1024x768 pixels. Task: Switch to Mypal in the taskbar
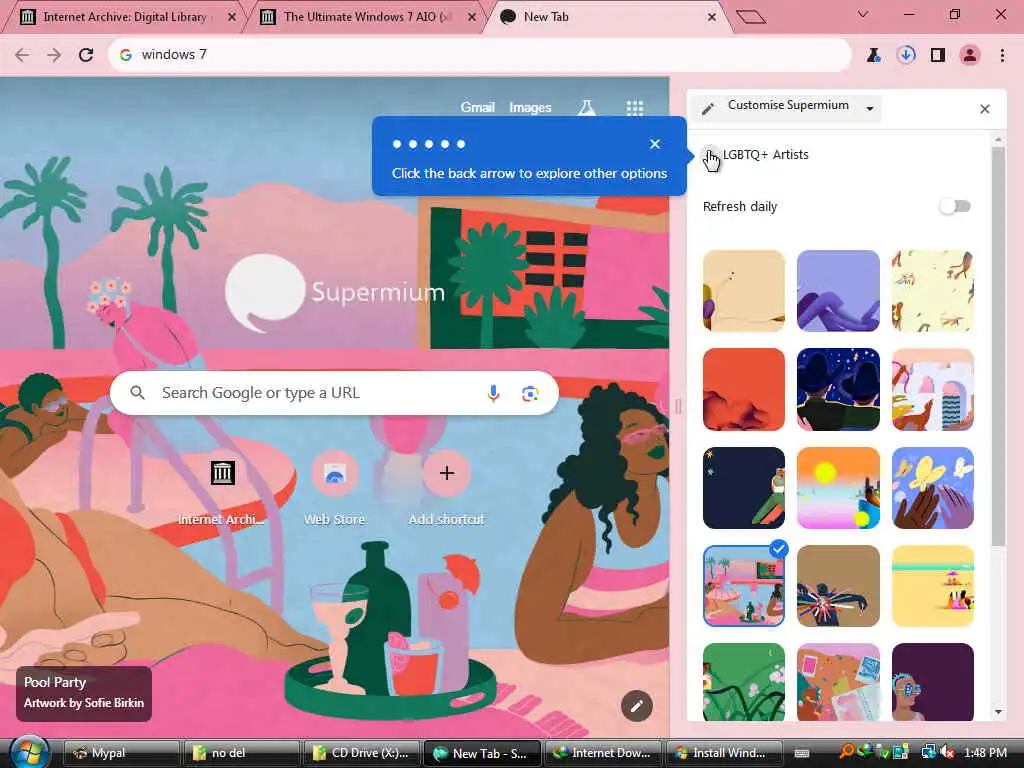point(121,753)
